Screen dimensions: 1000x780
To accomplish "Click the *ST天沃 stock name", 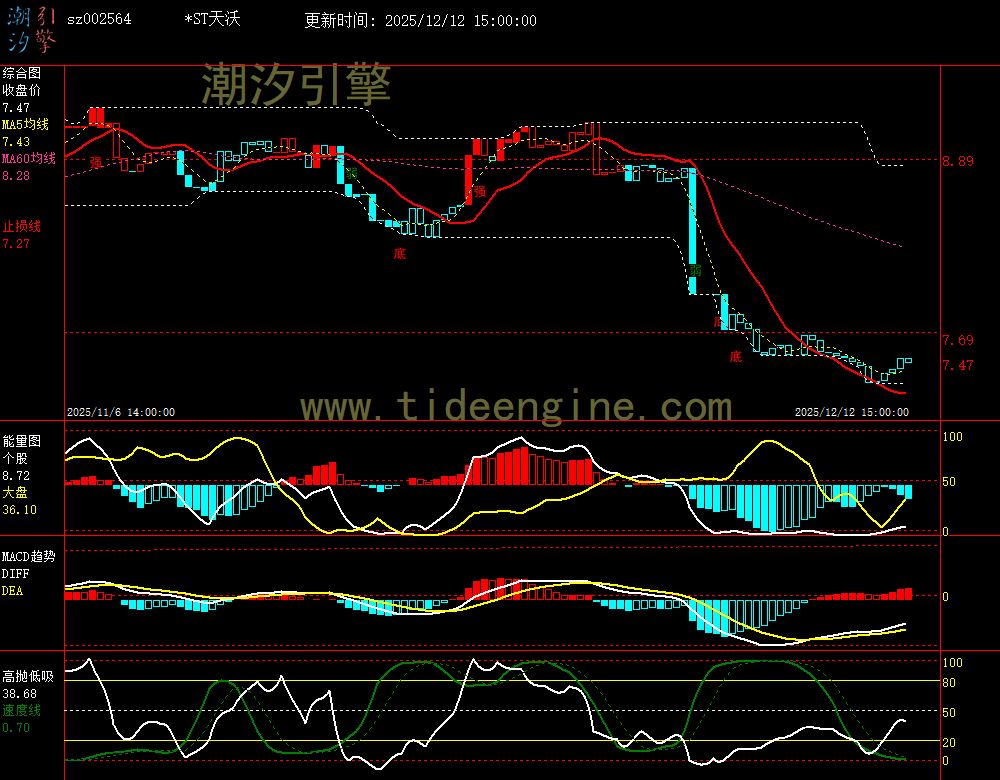I will click(x=212, y=19).
